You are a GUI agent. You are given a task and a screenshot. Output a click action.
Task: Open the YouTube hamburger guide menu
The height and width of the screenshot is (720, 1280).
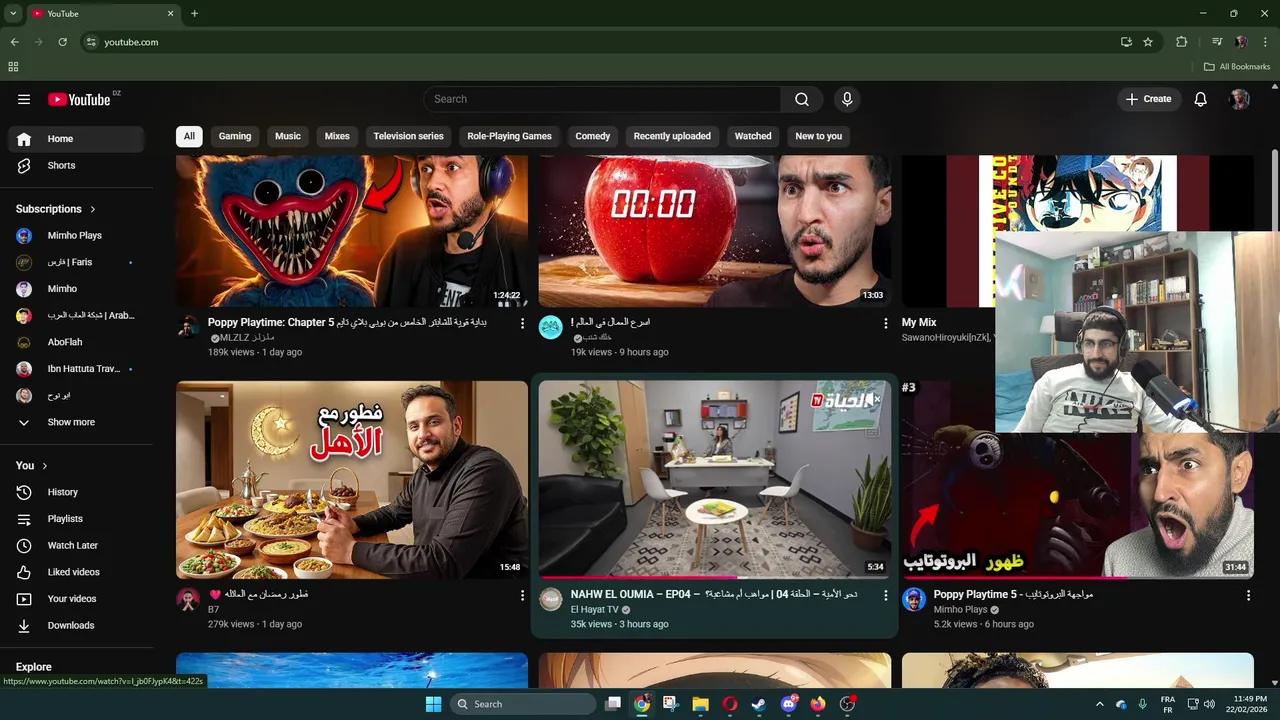[24, 99]
